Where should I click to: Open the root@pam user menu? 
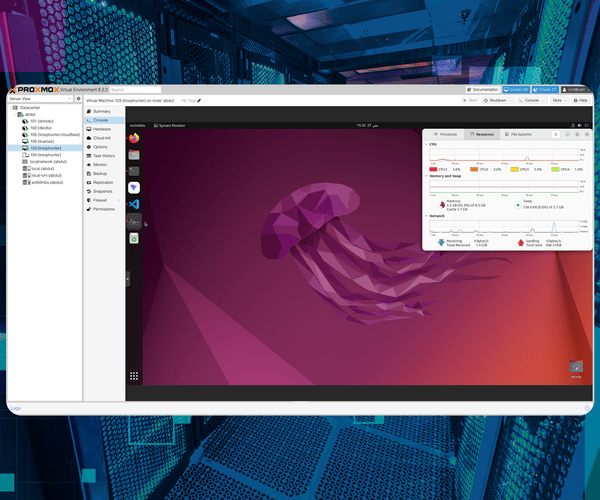pyautogui.click(x=576, y=90)
